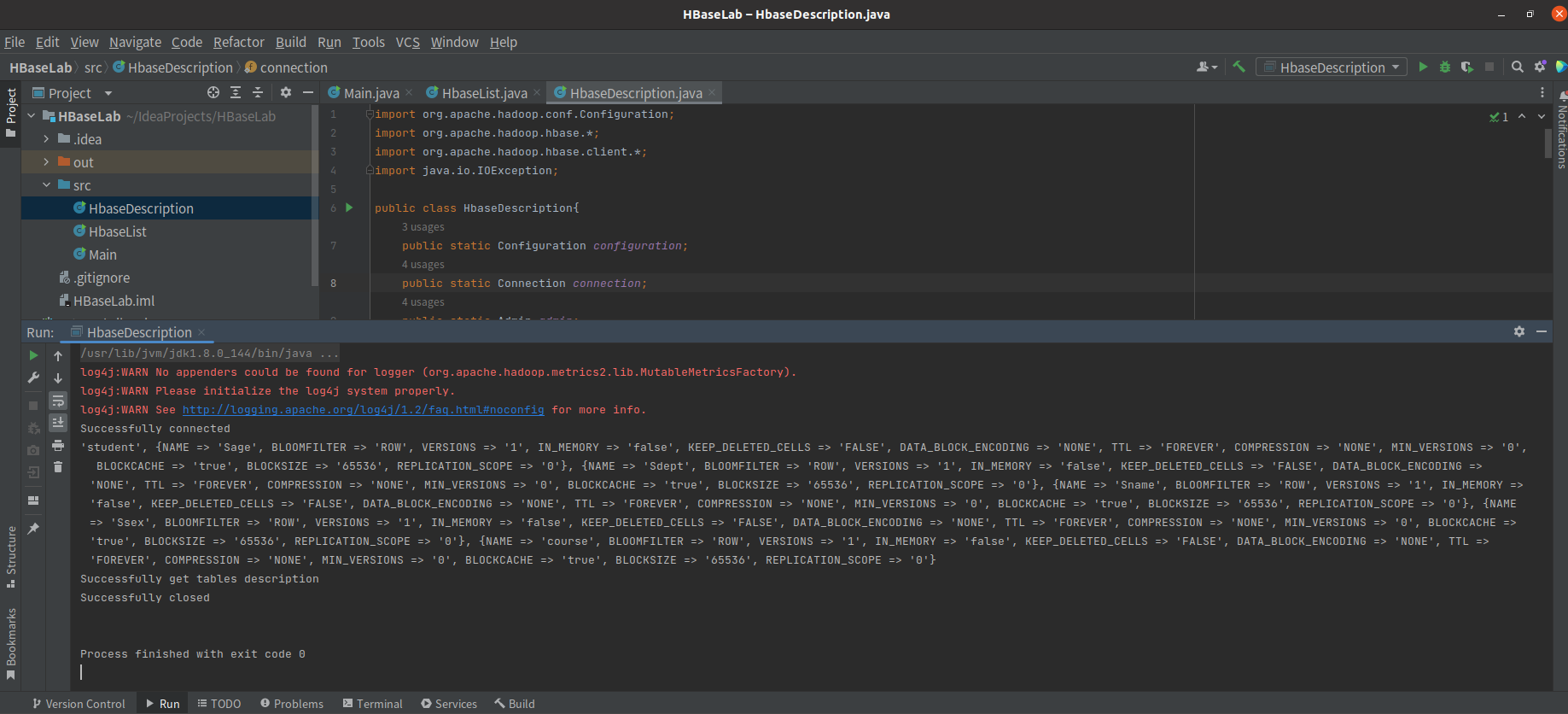The height and width of the screenshot is (714, 1568).
Task: Clear all console output trash icon
Action: point(58,467)
